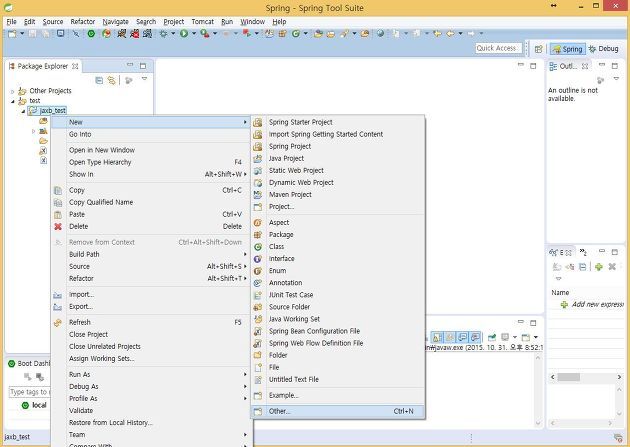Choose Untitled Text File entry
The height and width of the screenshot is (447, 630).
click(x=338, y=380)
